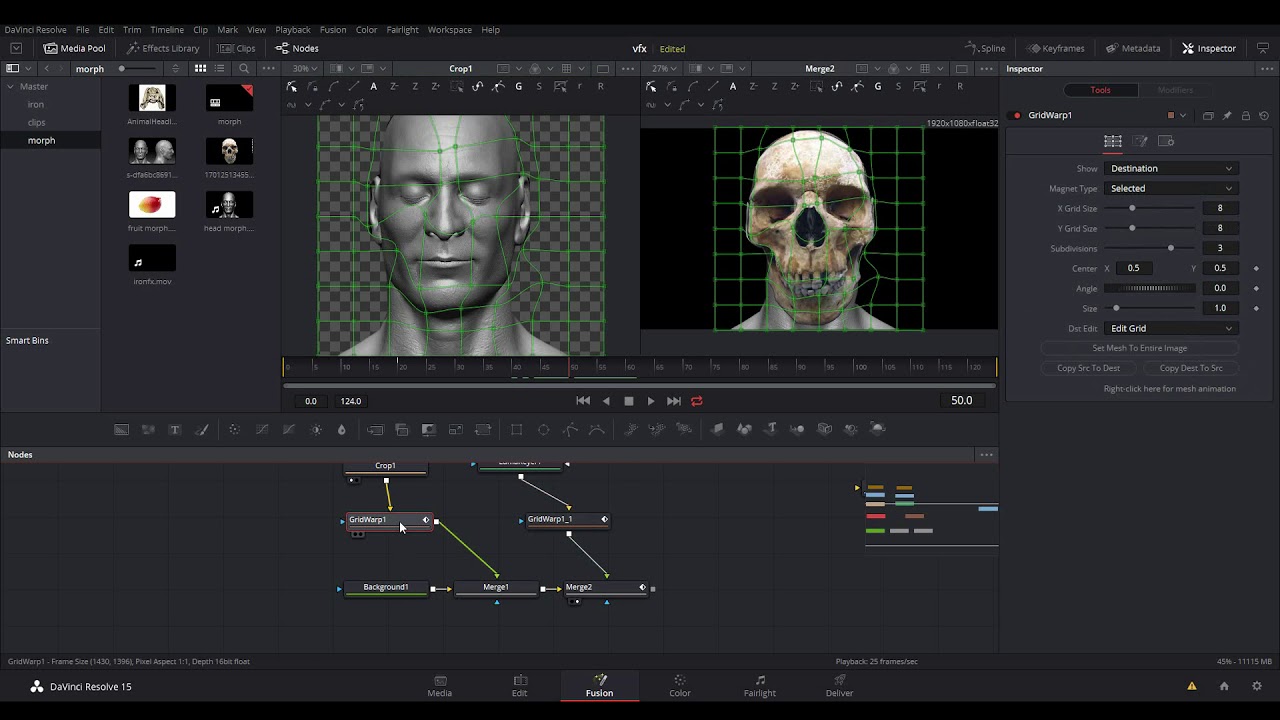Select the inspector Controls tab icon
The height and width of the screenshot is (720, 1280).
click(1113, 141)
